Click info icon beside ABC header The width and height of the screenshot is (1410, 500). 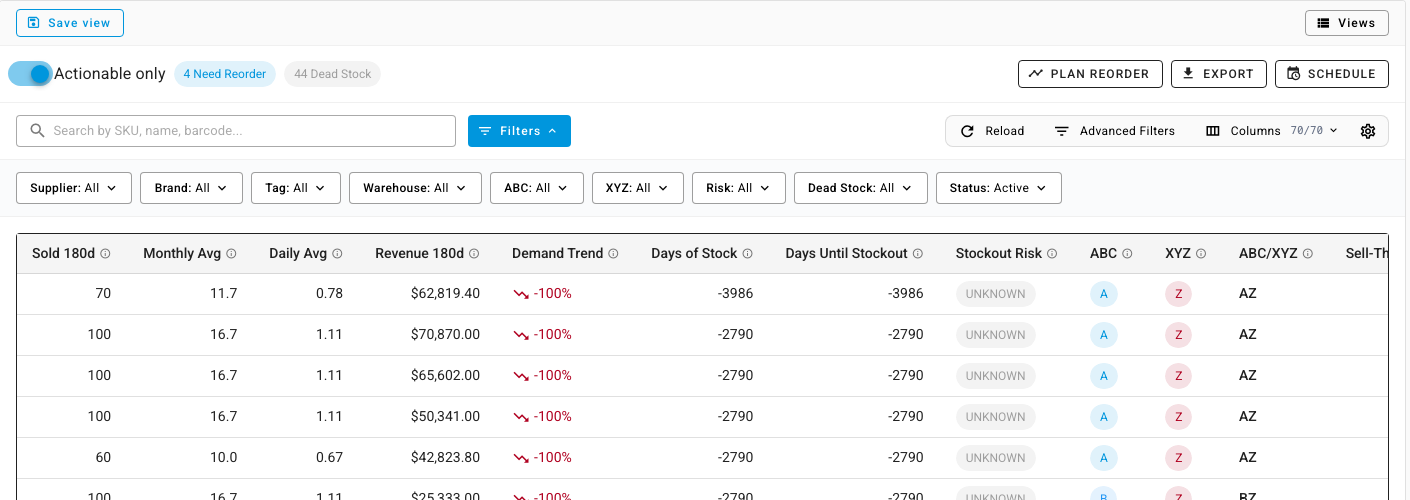1127,254
